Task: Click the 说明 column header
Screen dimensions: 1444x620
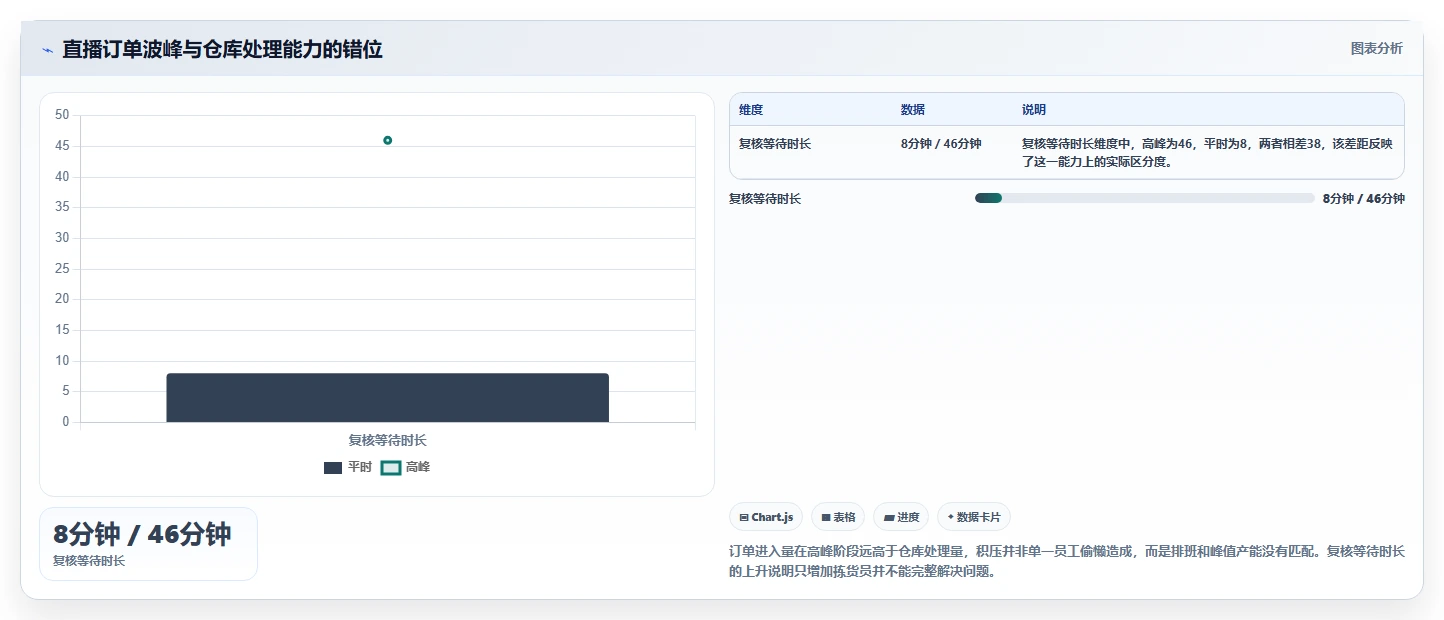Action: [x=1034, y=109]
